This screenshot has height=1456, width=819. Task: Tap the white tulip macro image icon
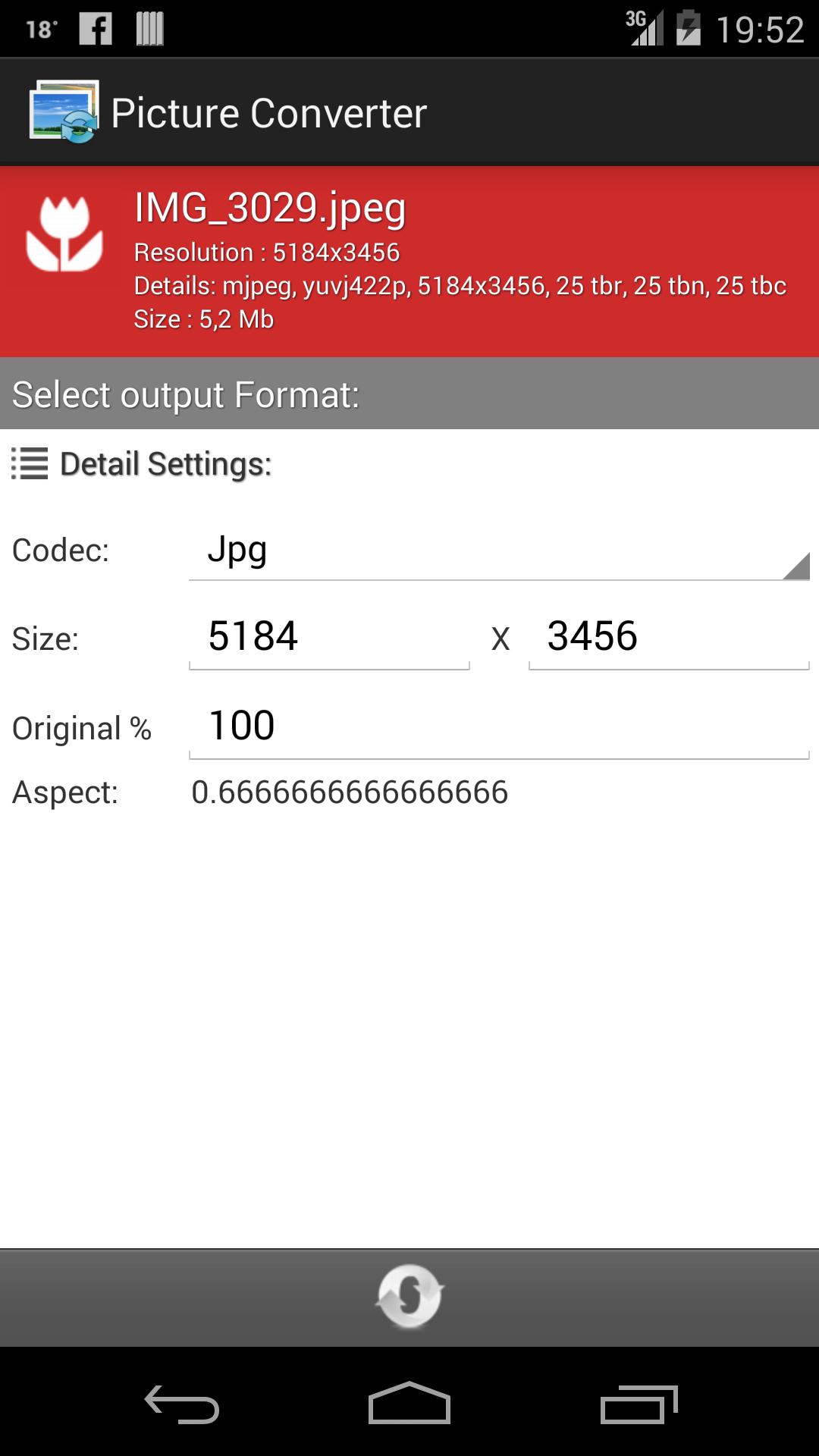(64, 234)
